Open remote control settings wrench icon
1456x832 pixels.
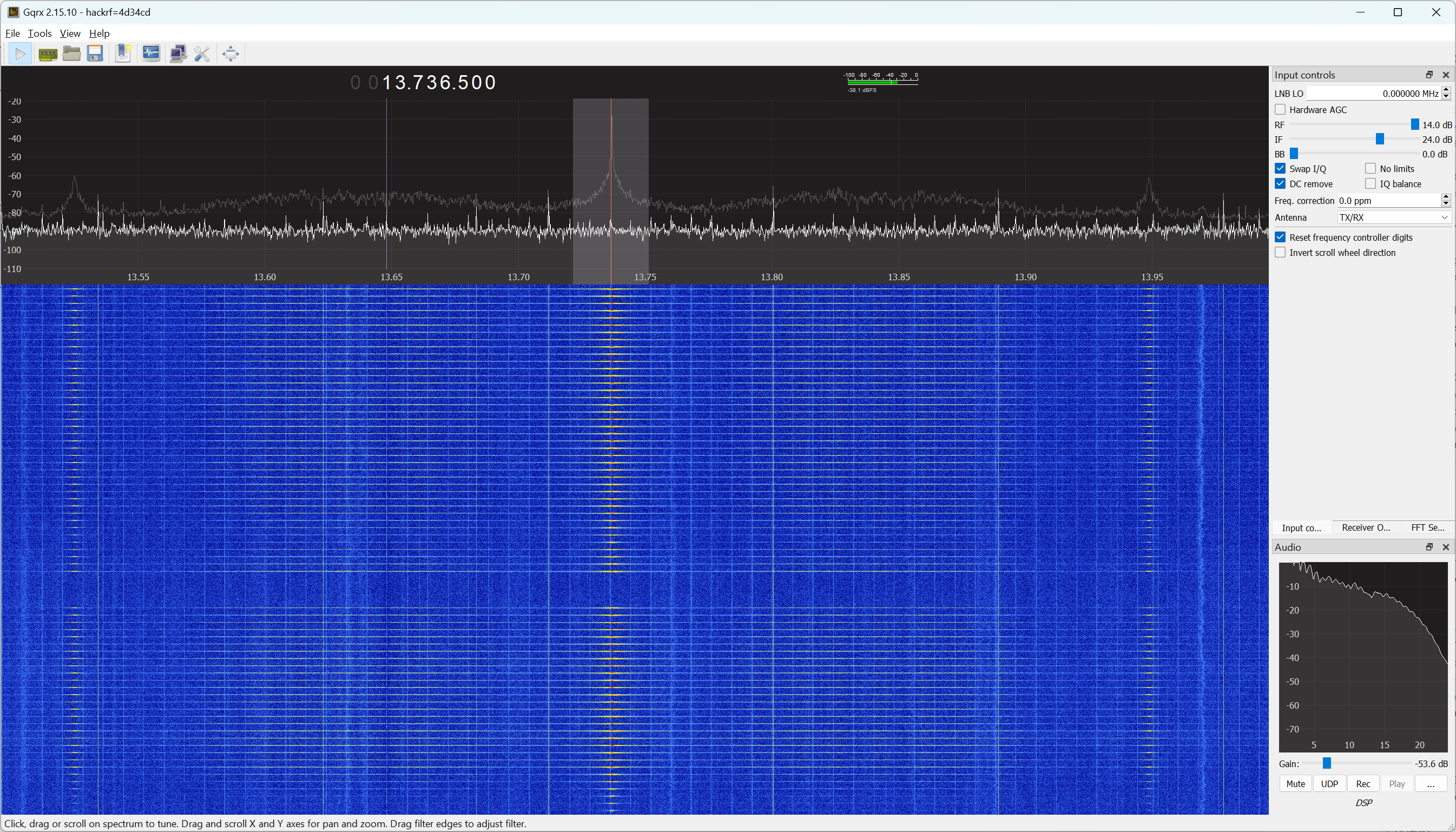[x=202, y=54]
